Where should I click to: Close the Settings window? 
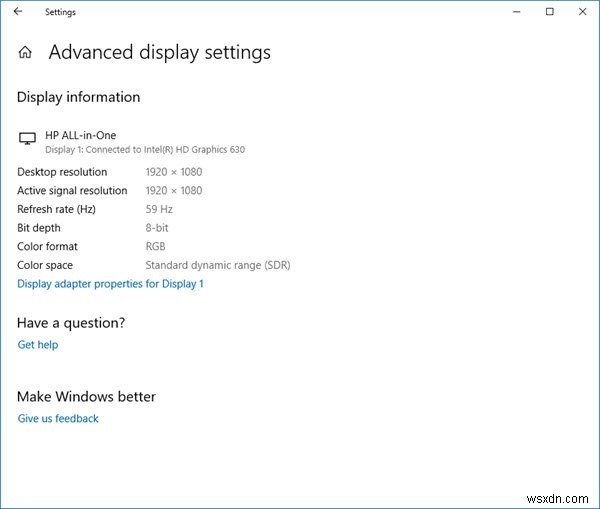[x=582, y=11]
